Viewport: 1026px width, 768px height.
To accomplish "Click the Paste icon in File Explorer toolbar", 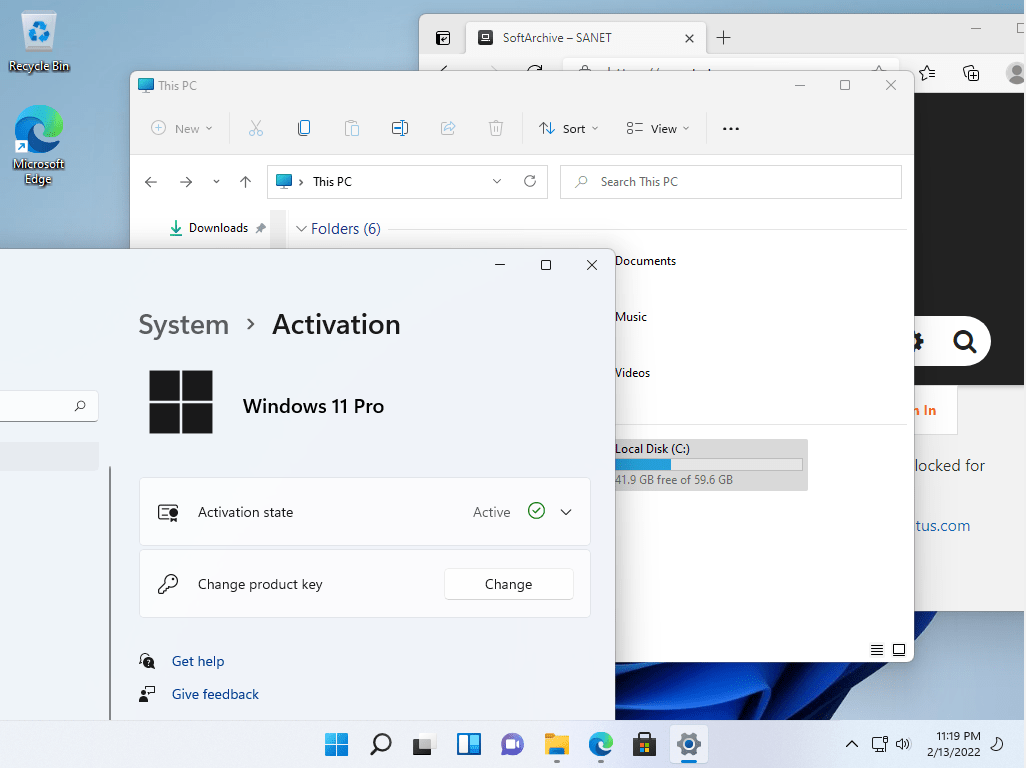I will (352, 128).
